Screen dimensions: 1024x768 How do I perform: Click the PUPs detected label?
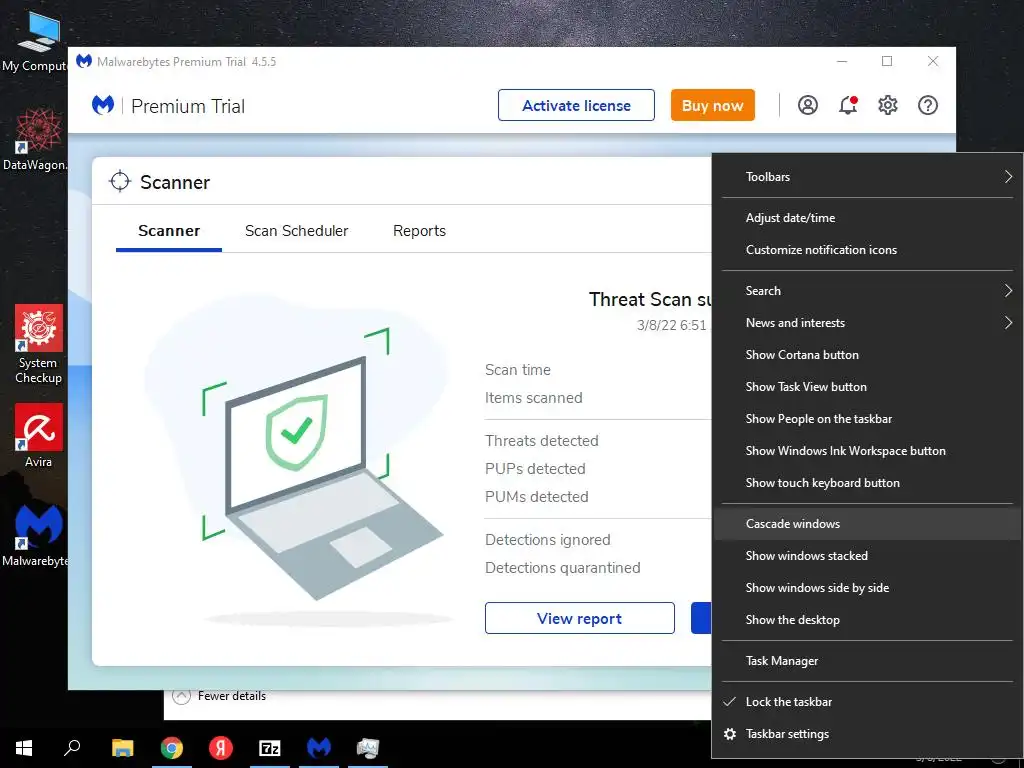535,469
